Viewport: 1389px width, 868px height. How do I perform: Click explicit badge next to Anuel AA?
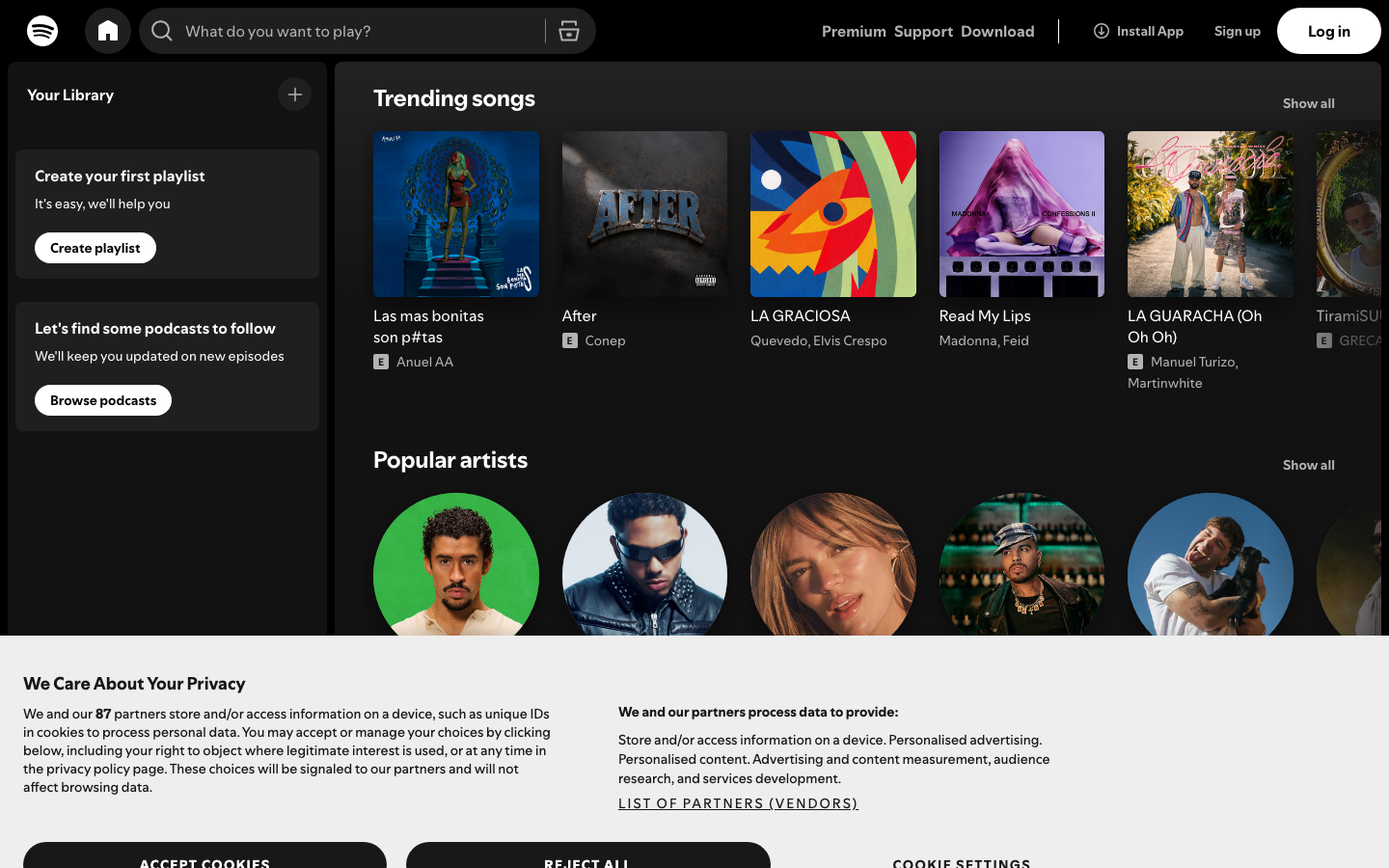click(381, 362)
